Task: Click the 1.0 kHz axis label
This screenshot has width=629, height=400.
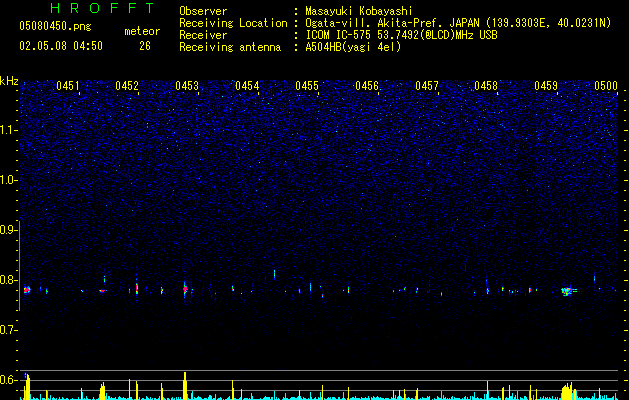Action: click(x=8, y=180)
